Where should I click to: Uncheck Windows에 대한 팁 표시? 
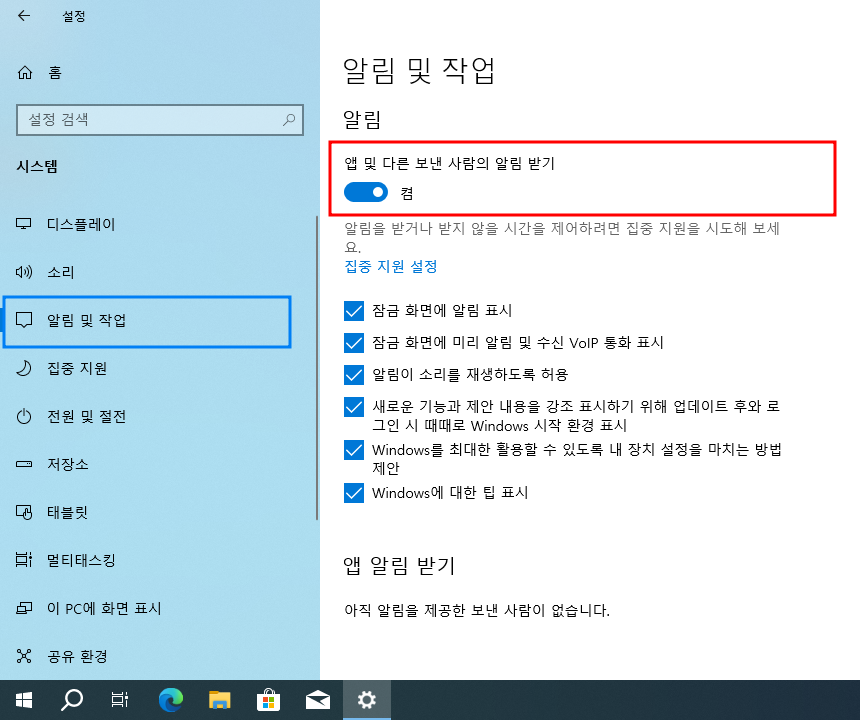[354, 493]
